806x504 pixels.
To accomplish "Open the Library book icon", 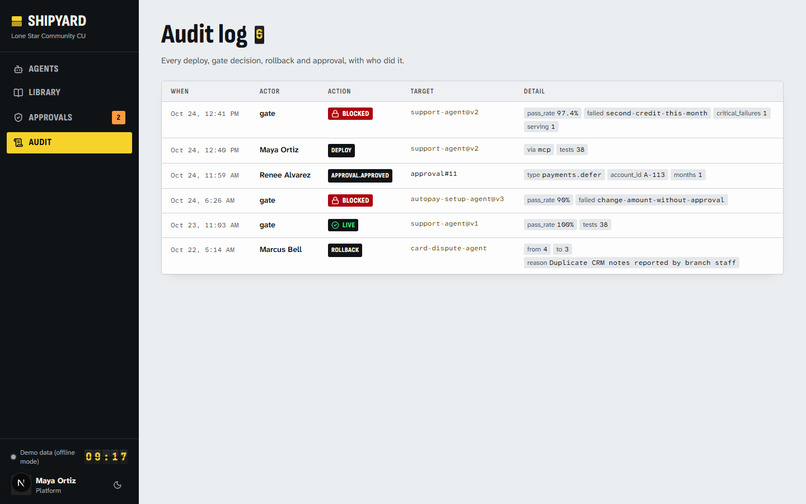I will click(18, 93).
